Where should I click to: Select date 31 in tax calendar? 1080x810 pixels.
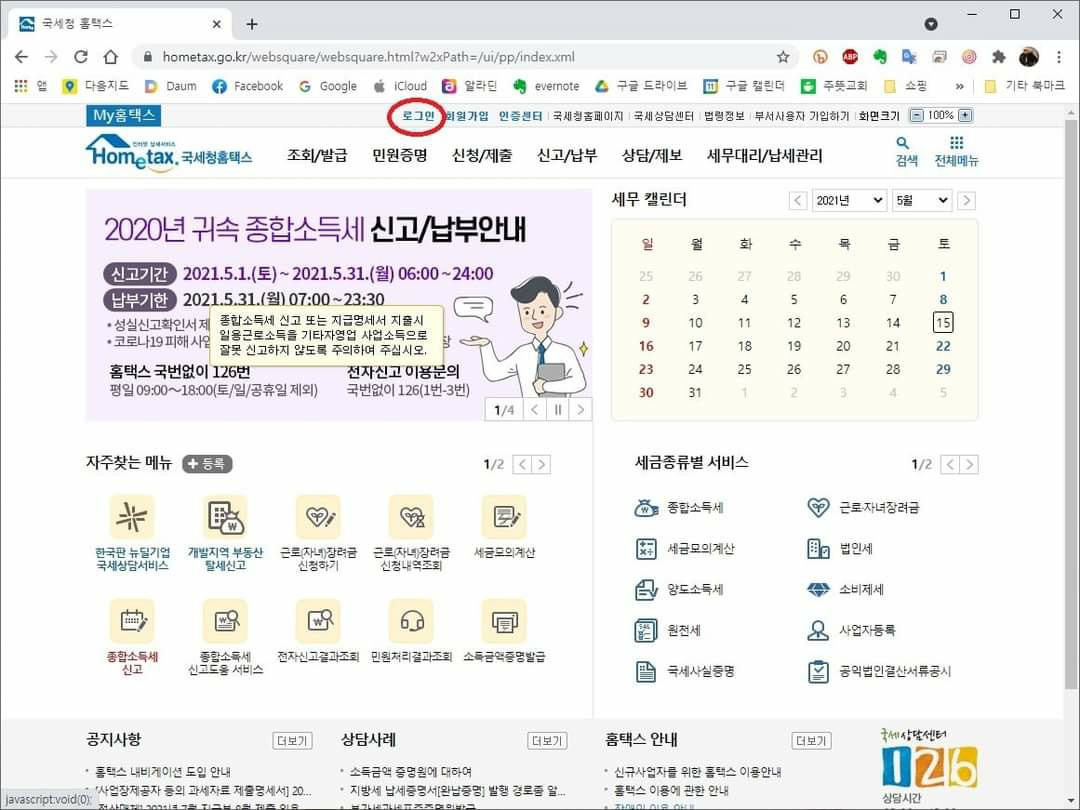[695, 393]
